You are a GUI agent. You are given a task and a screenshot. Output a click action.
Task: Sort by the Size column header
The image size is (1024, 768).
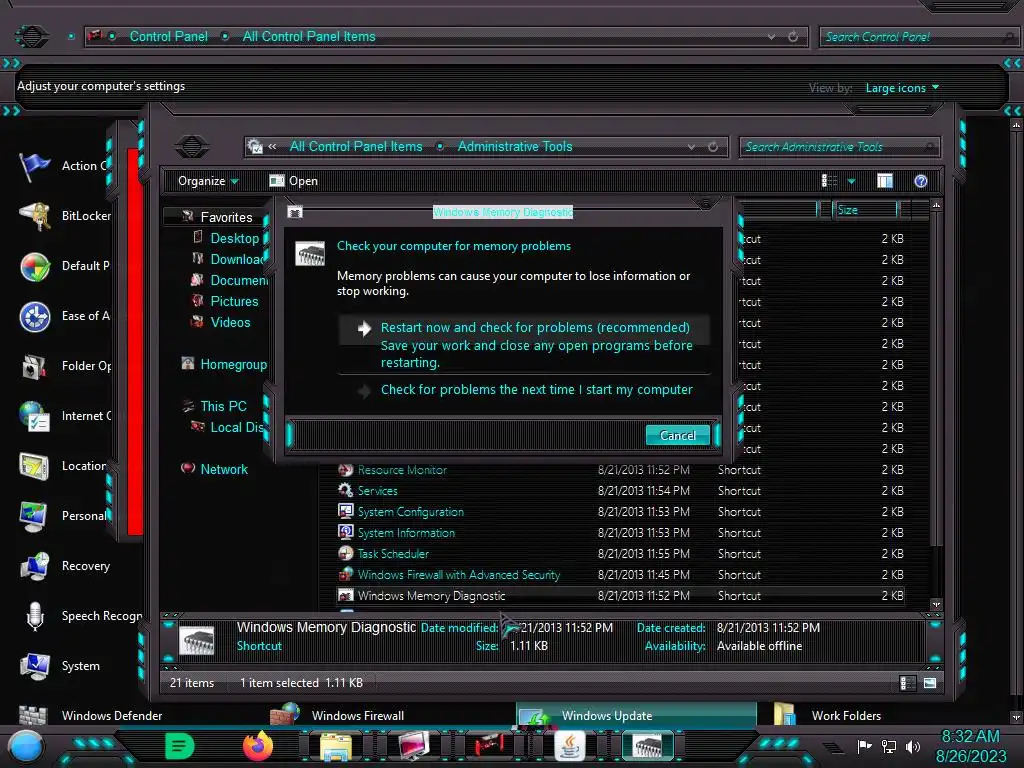coord(866,210)
